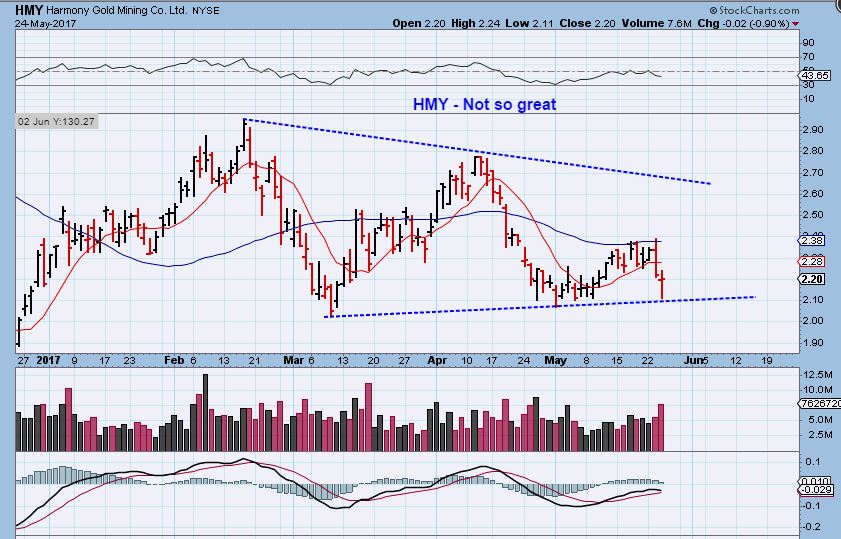The width and height of the screenshot is (841, 539).
Task: Click the date axis label 21
Action: coord(255,361)
